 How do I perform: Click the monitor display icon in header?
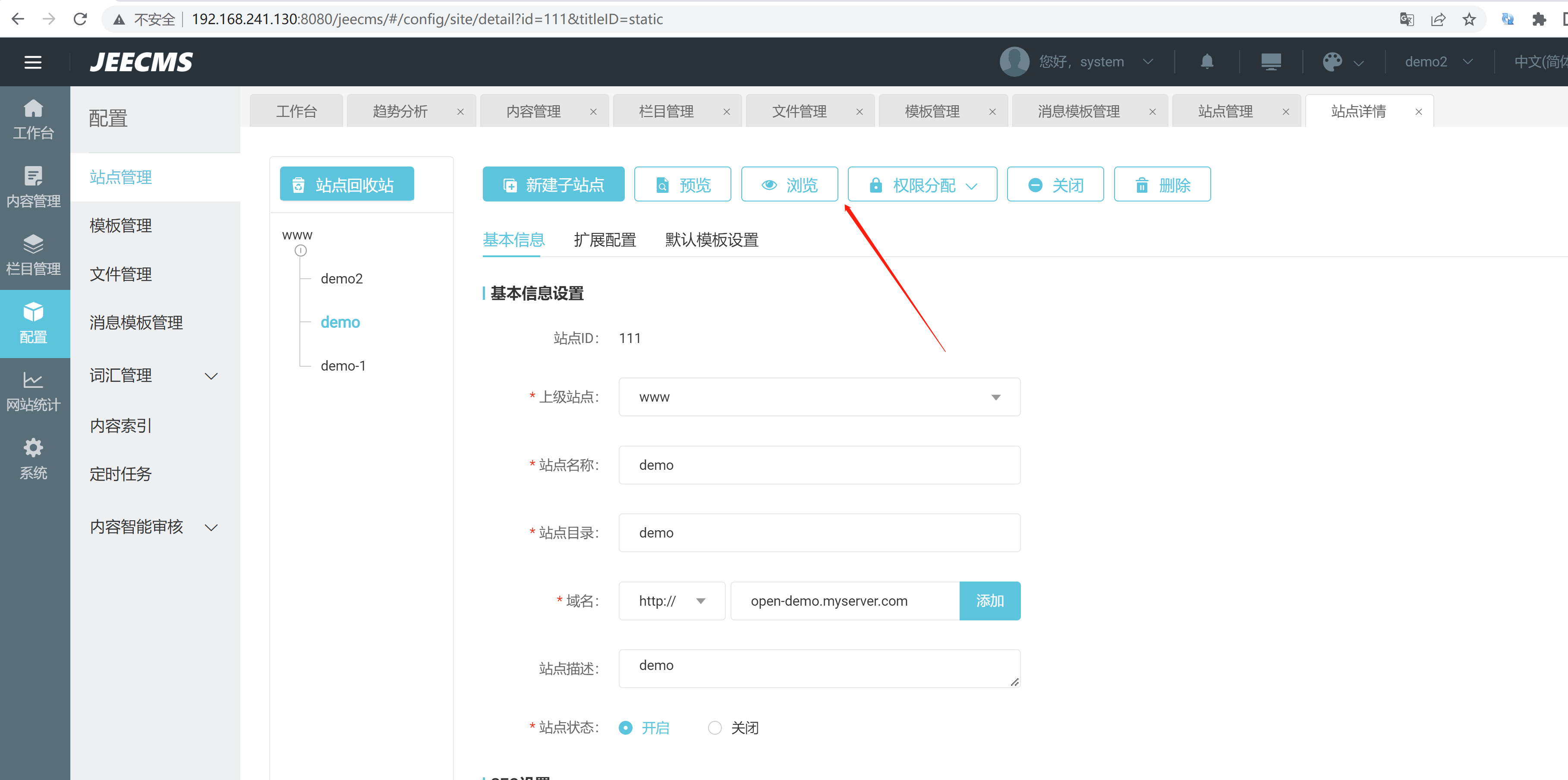click(x=1270, y=62)
